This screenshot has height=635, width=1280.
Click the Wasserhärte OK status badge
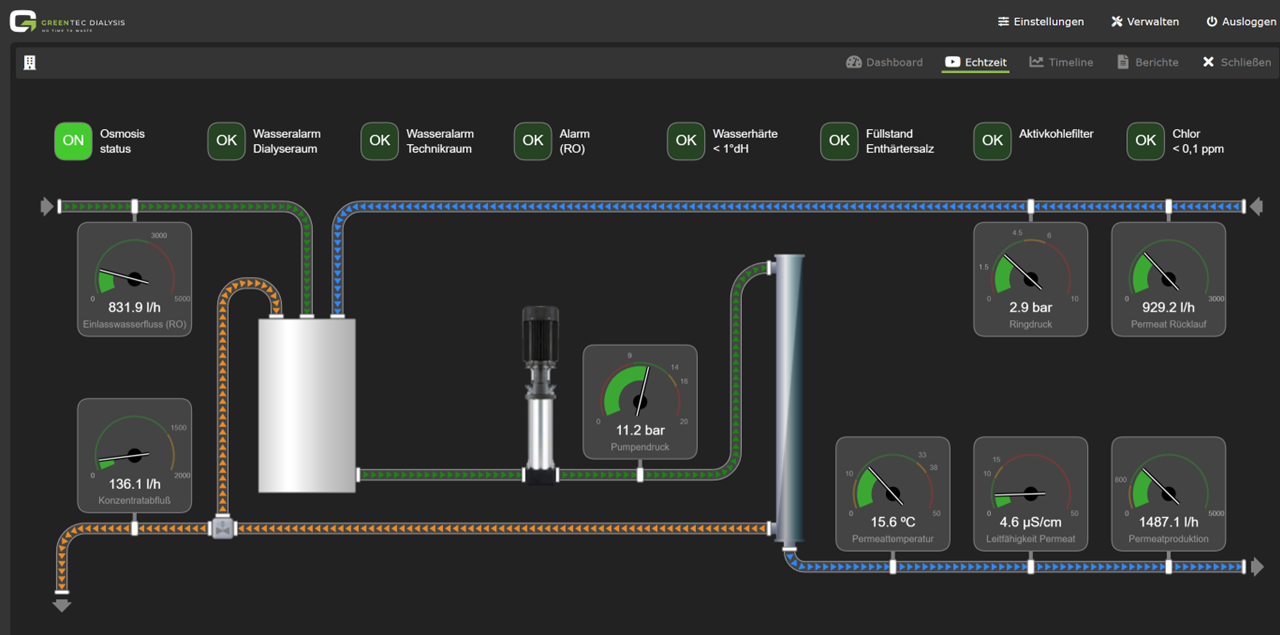pyautogui.click(x=686, y=141)
